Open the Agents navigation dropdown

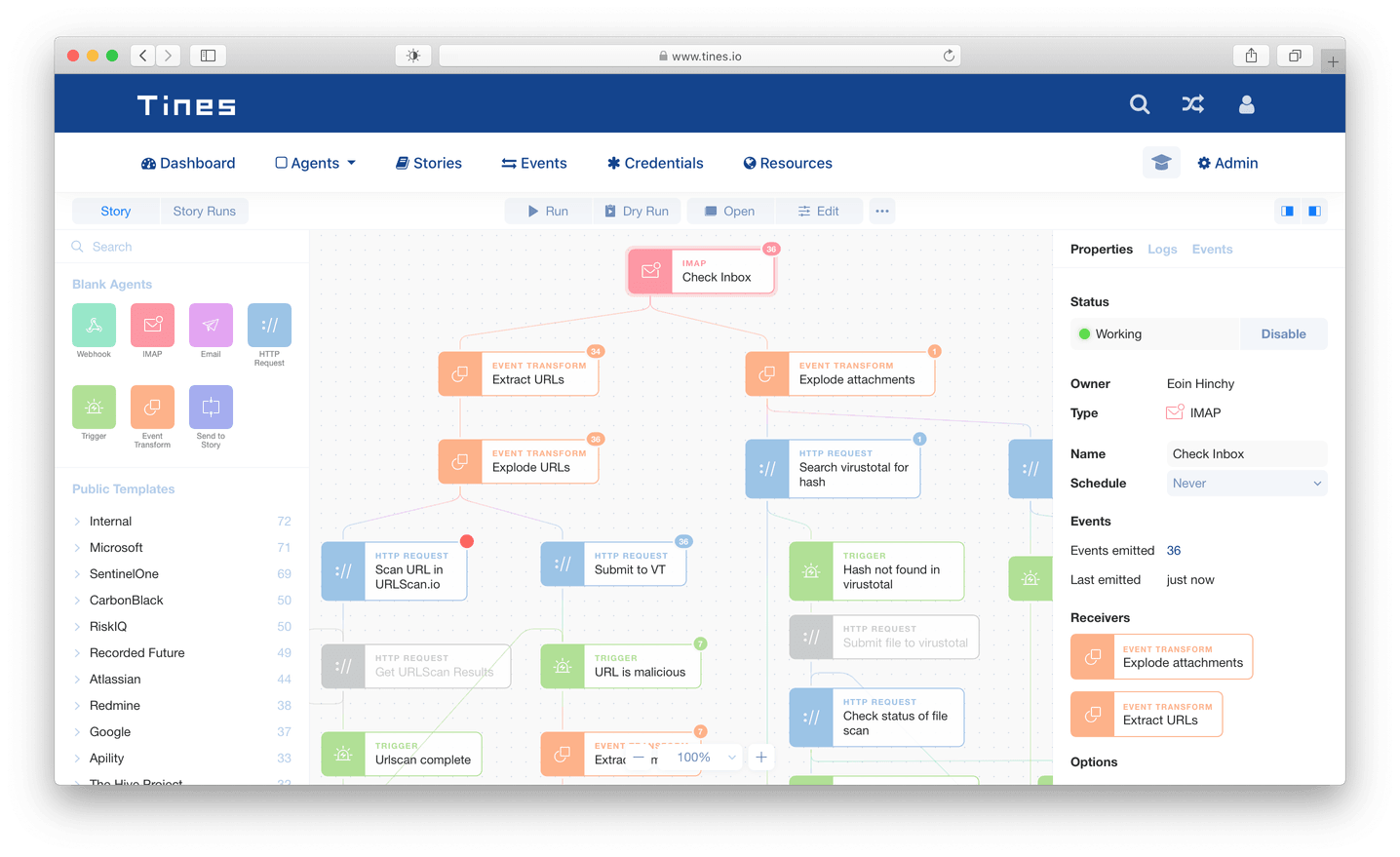click(x=314, y=163)
